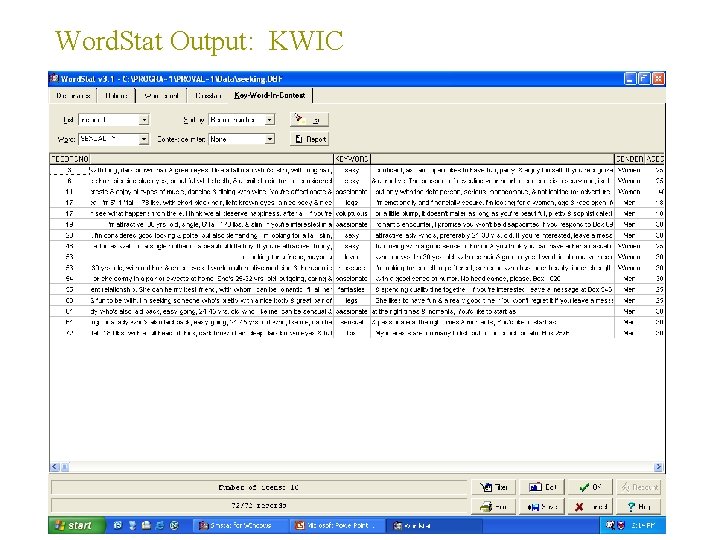This screenshot has width=720, height=540.
Task: Open Simstat for Windows taskbar item
Action: coord(240,525)
